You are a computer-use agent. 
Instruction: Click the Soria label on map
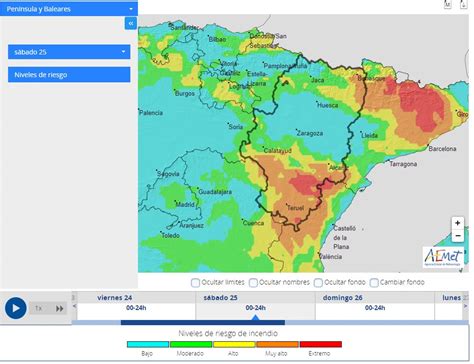click(236, 127)
